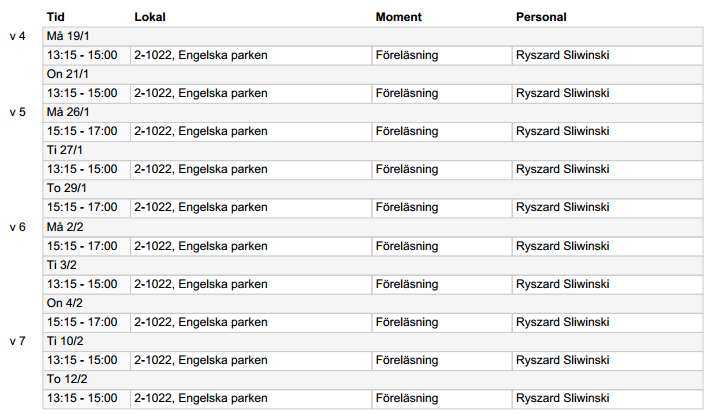Select the Ti 3/2 date row
This screenshot has height=414, width=706.
tap(373, 265)
